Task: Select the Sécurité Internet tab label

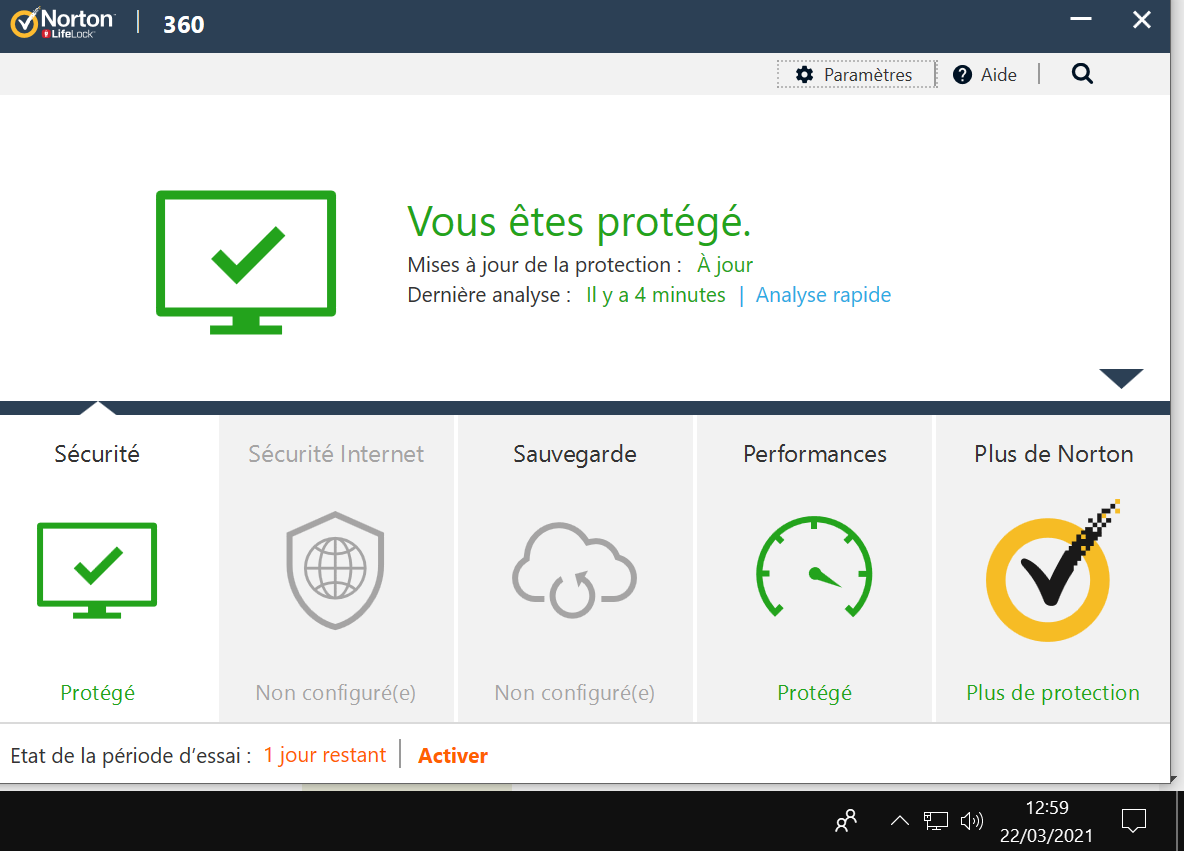Action: [336, 454]
